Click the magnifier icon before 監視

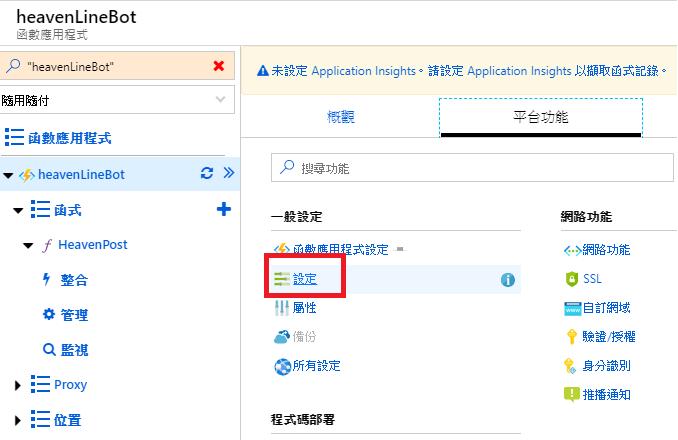click(x=49, y=349)
